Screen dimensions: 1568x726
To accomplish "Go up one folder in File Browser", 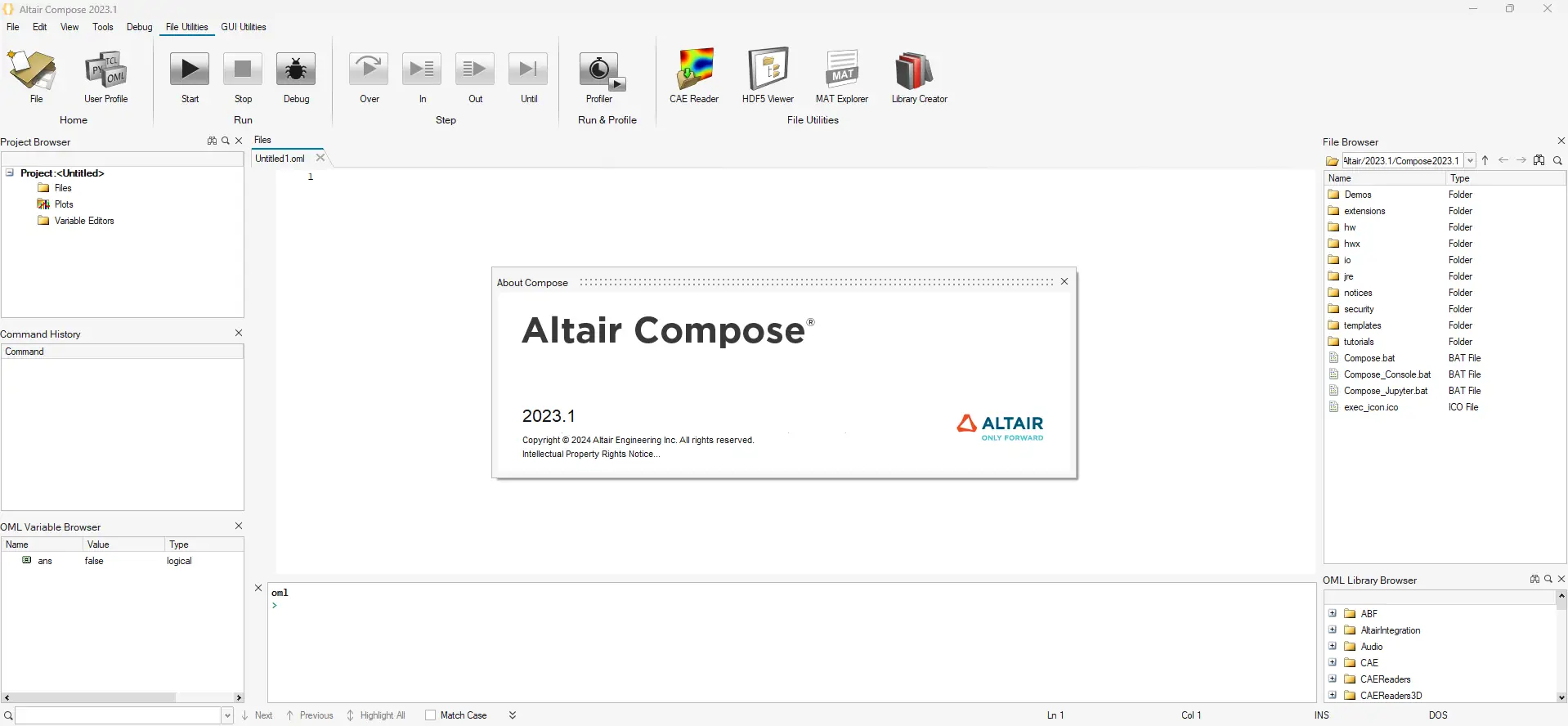I will coord(1485,160).
